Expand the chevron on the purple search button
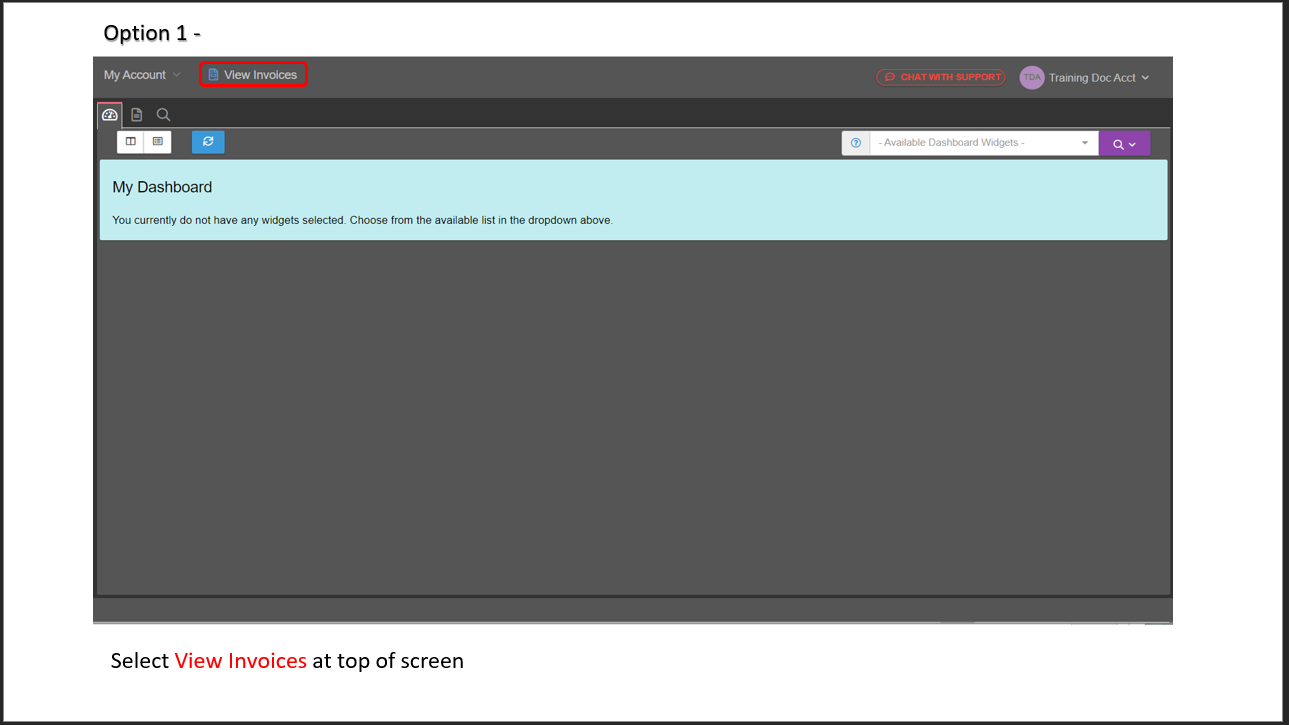This screenshot has width=1289, height=725. [x=1133, y=144]
